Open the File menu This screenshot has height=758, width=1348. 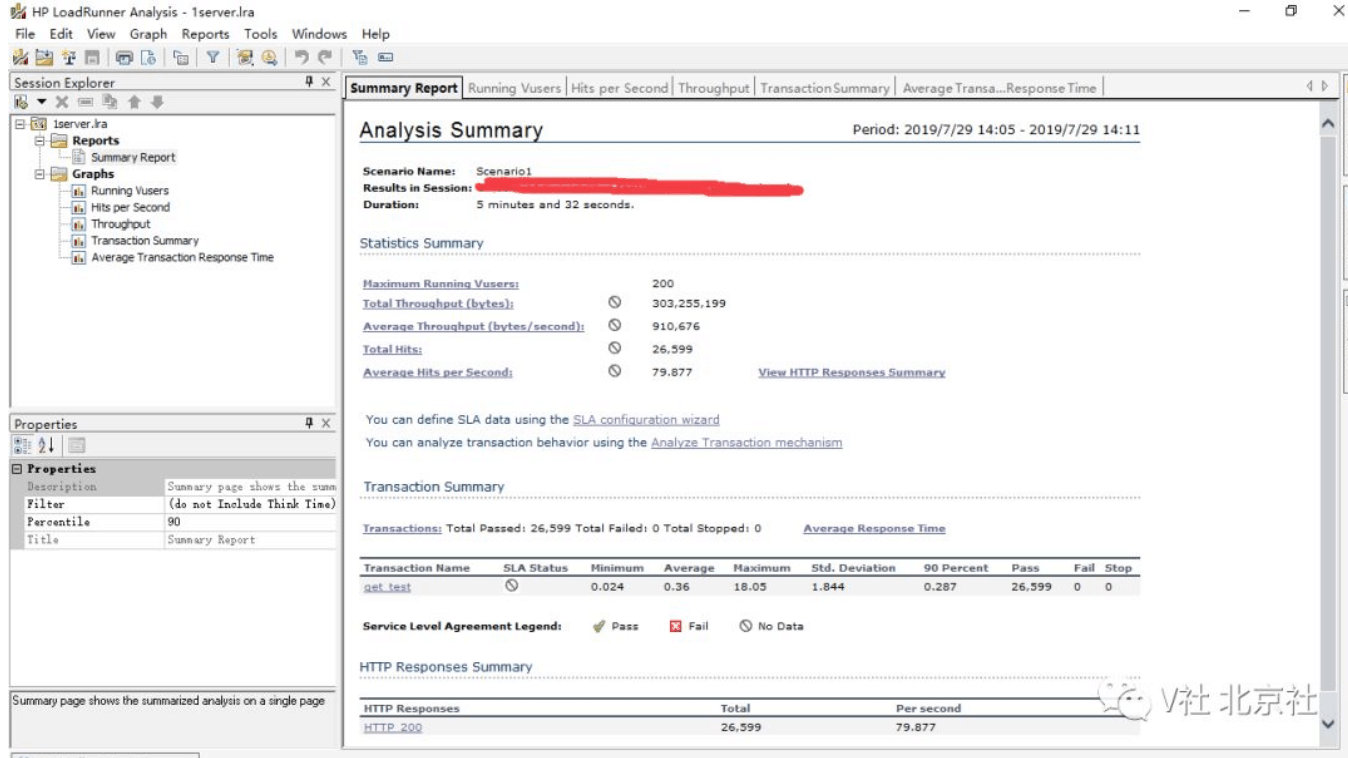[25, 34]
